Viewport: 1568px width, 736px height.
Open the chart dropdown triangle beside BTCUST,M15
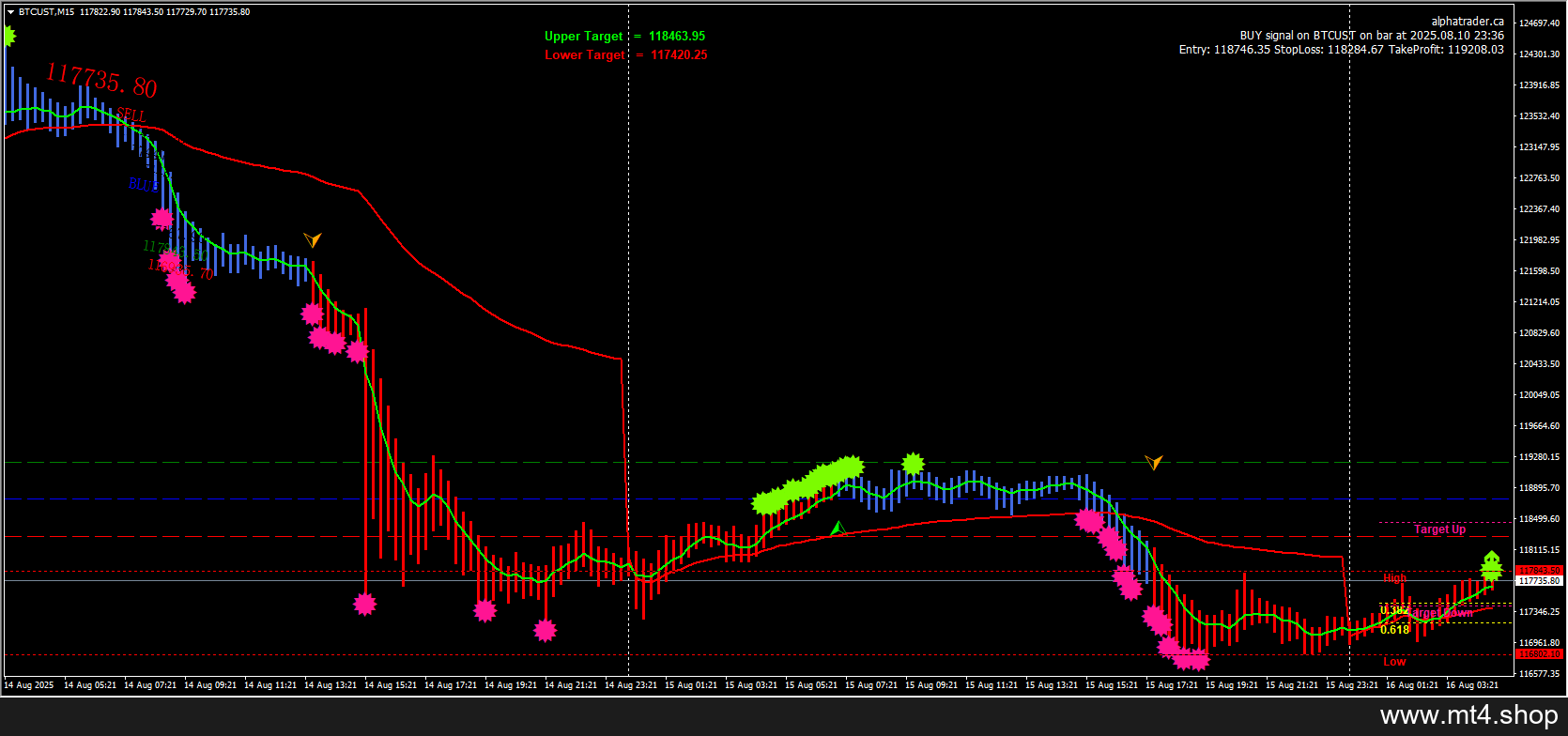(10, 12)
